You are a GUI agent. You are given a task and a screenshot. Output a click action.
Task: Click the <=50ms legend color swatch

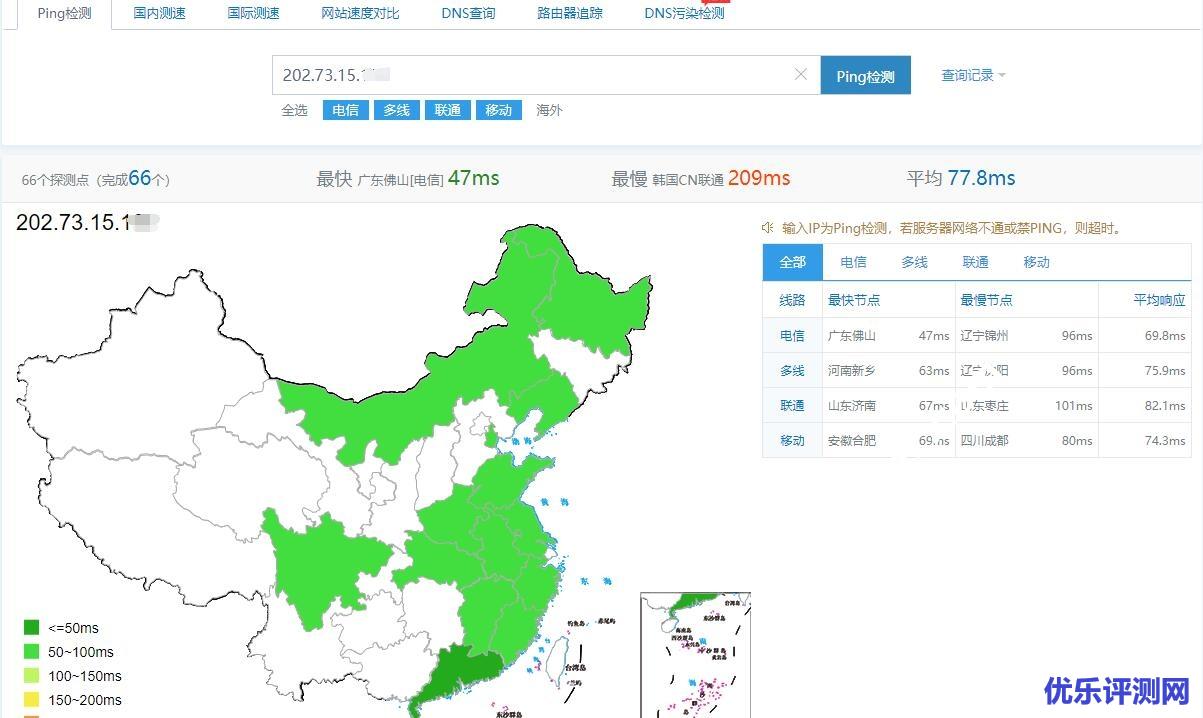coord(31,628)
